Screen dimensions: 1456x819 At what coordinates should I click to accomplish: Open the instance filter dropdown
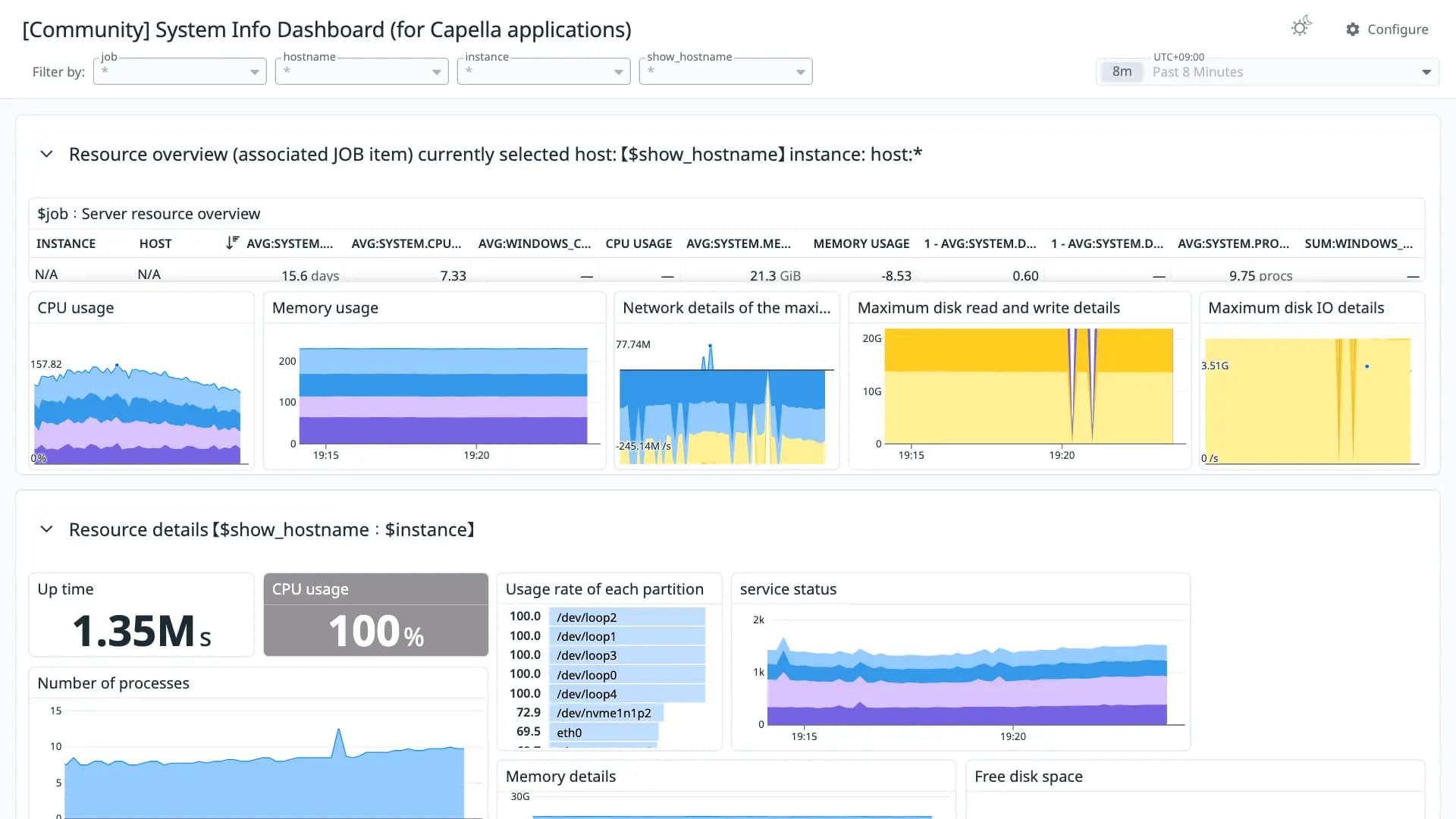544,71
